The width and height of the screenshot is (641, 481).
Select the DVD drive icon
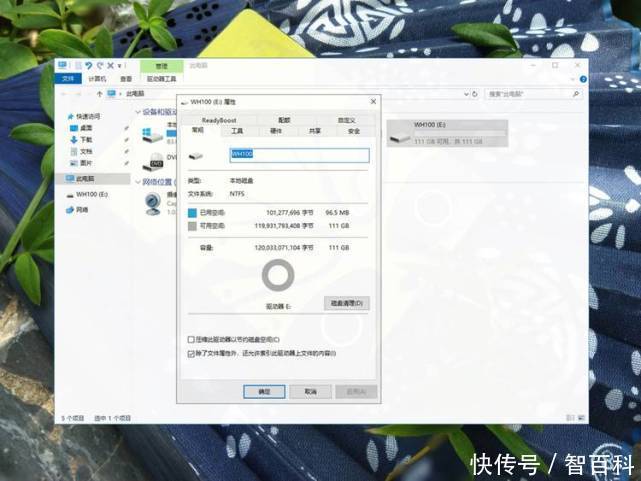point(153,162)
